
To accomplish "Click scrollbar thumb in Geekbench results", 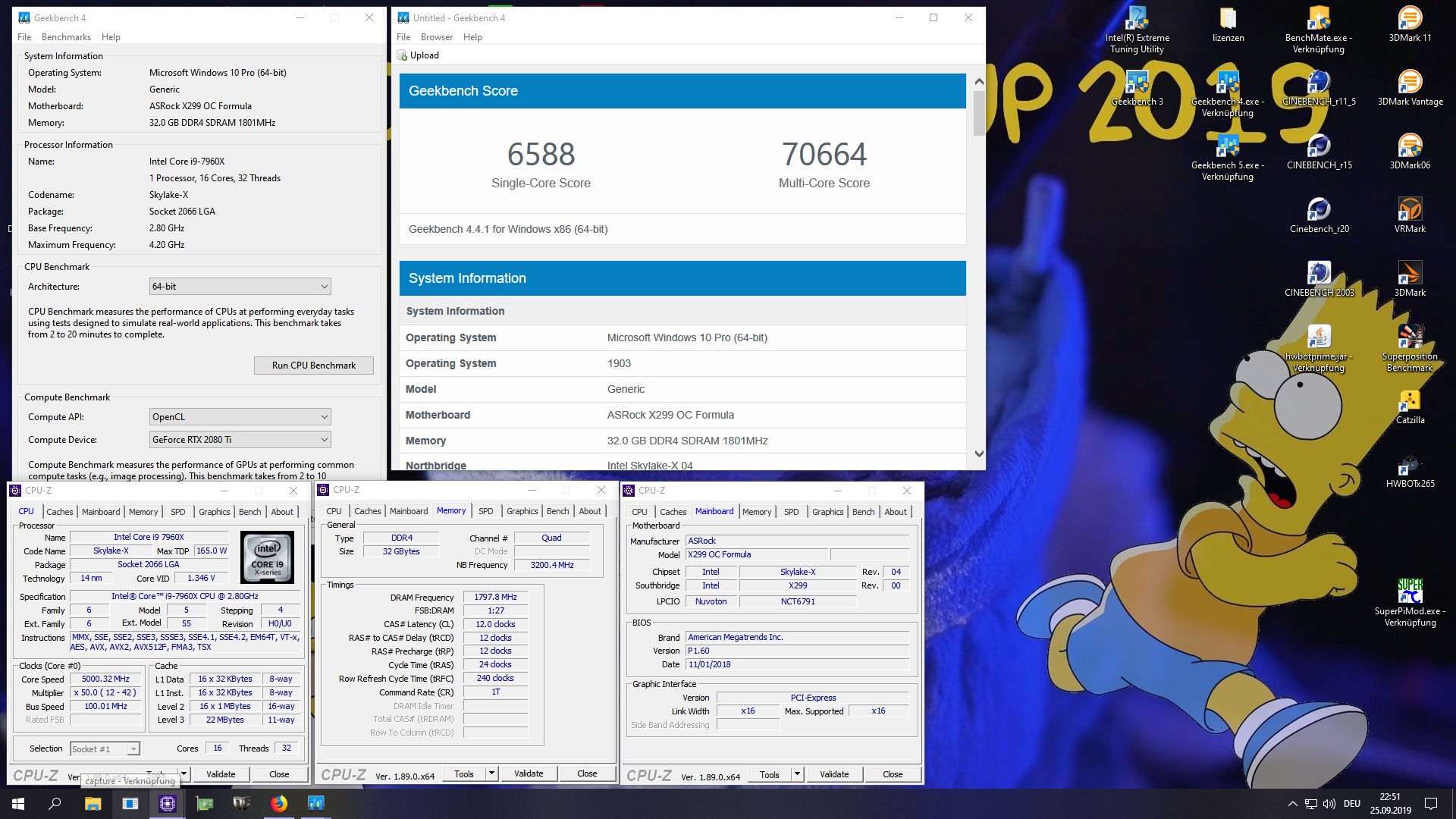I will point(979,113).
